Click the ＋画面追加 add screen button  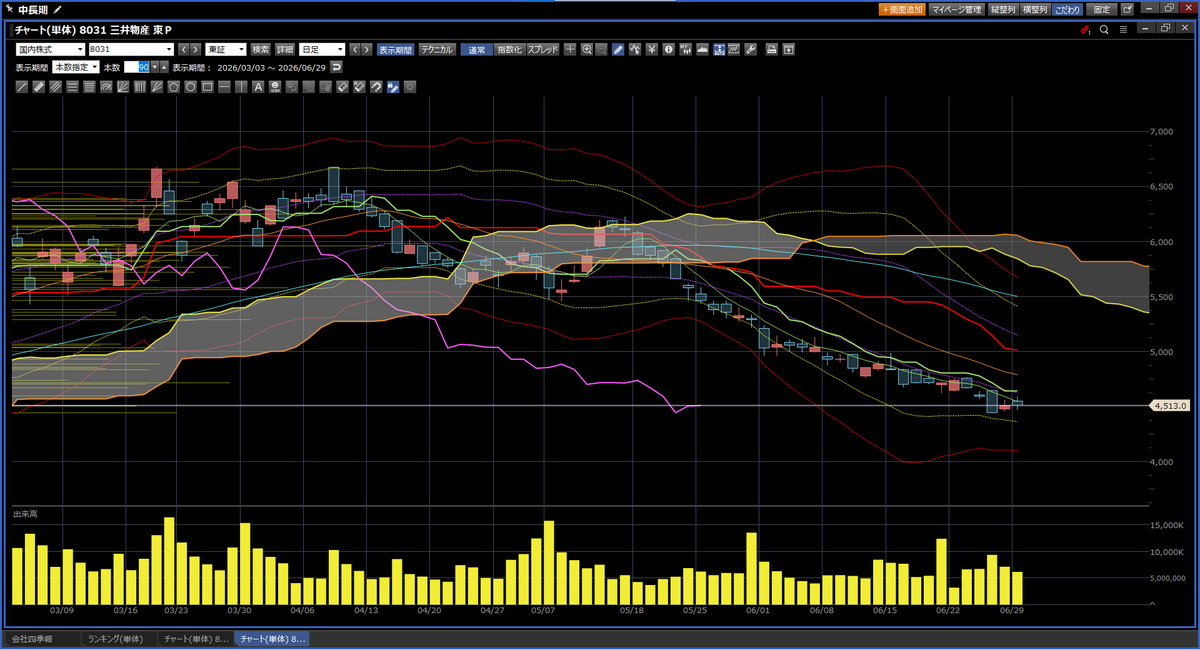click(901, 9)
